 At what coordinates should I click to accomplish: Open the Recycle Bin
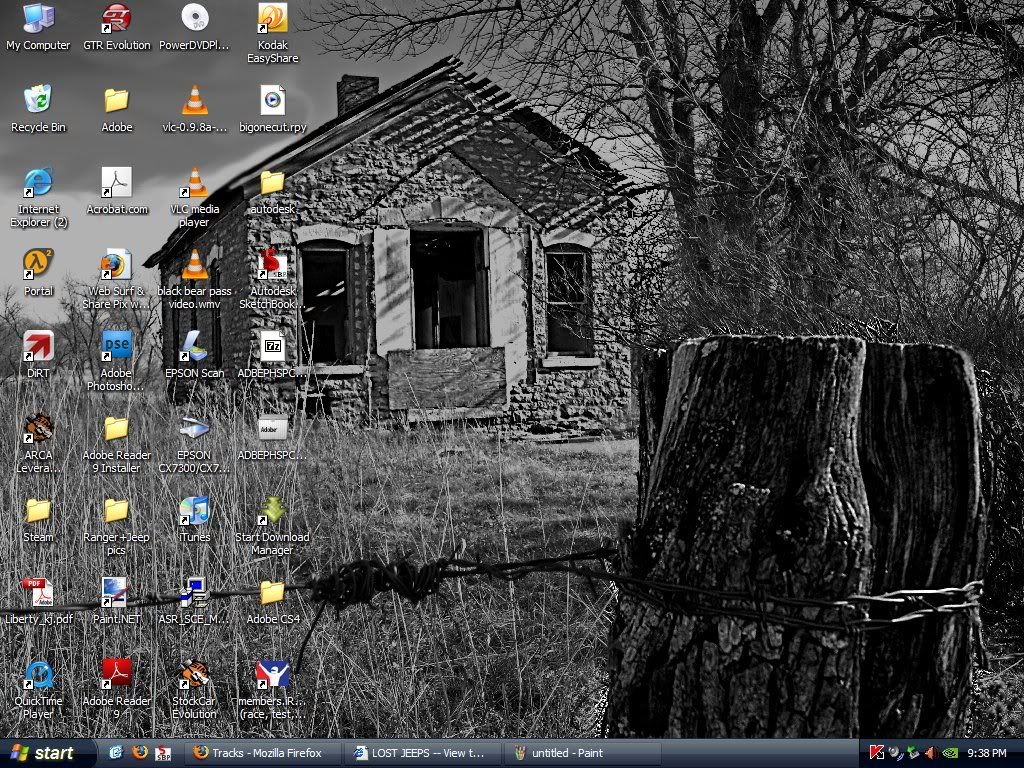[38, 101]
